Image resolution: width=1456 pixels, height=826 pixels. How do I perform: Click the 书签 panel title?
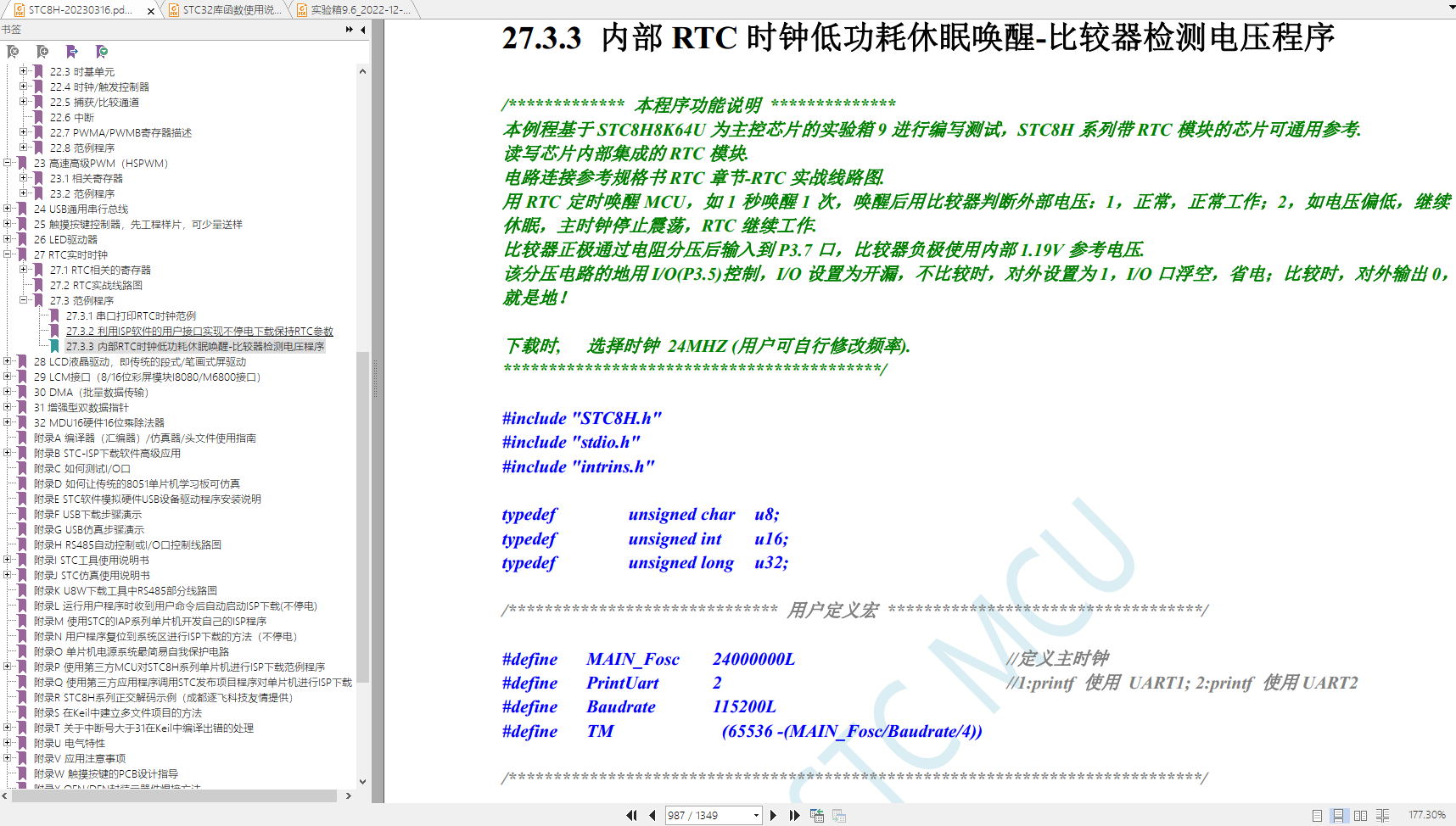click(x=12, y=30)
